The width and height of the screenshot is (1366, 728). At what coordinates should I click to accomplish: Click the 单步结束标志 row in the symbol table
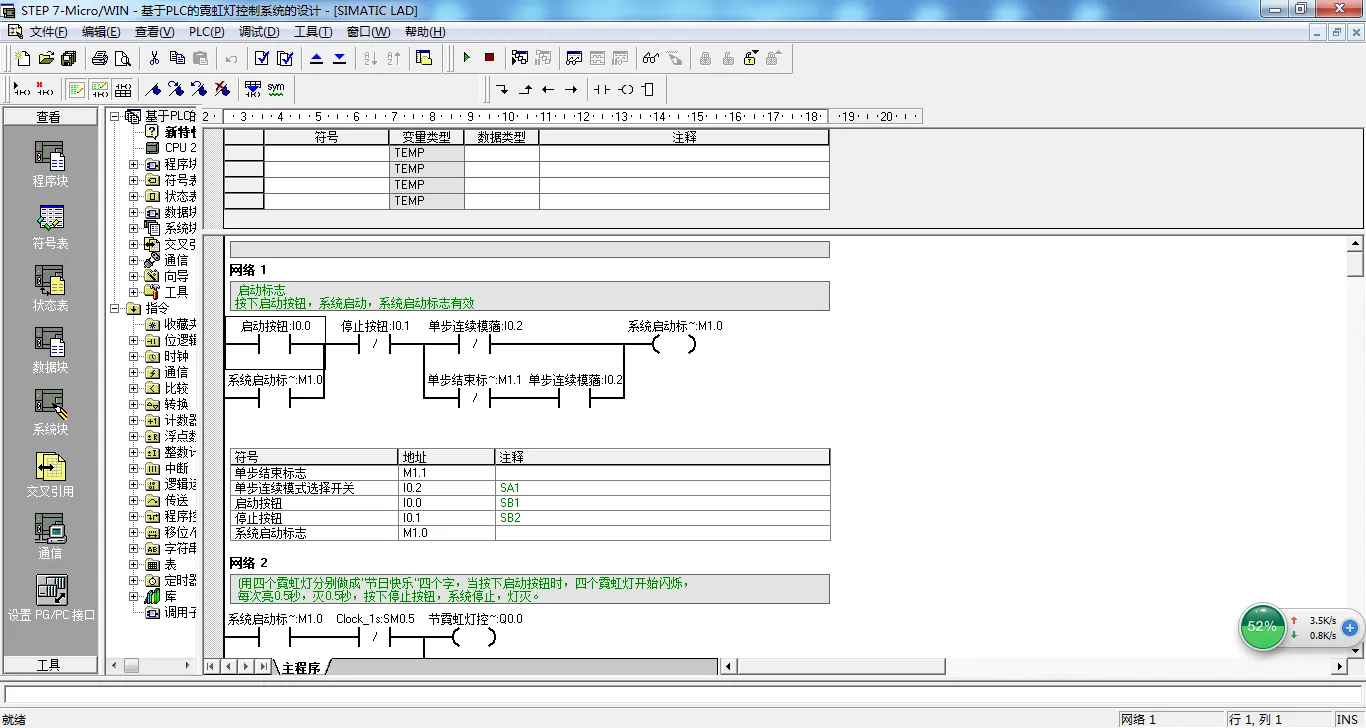pos(530,473)
